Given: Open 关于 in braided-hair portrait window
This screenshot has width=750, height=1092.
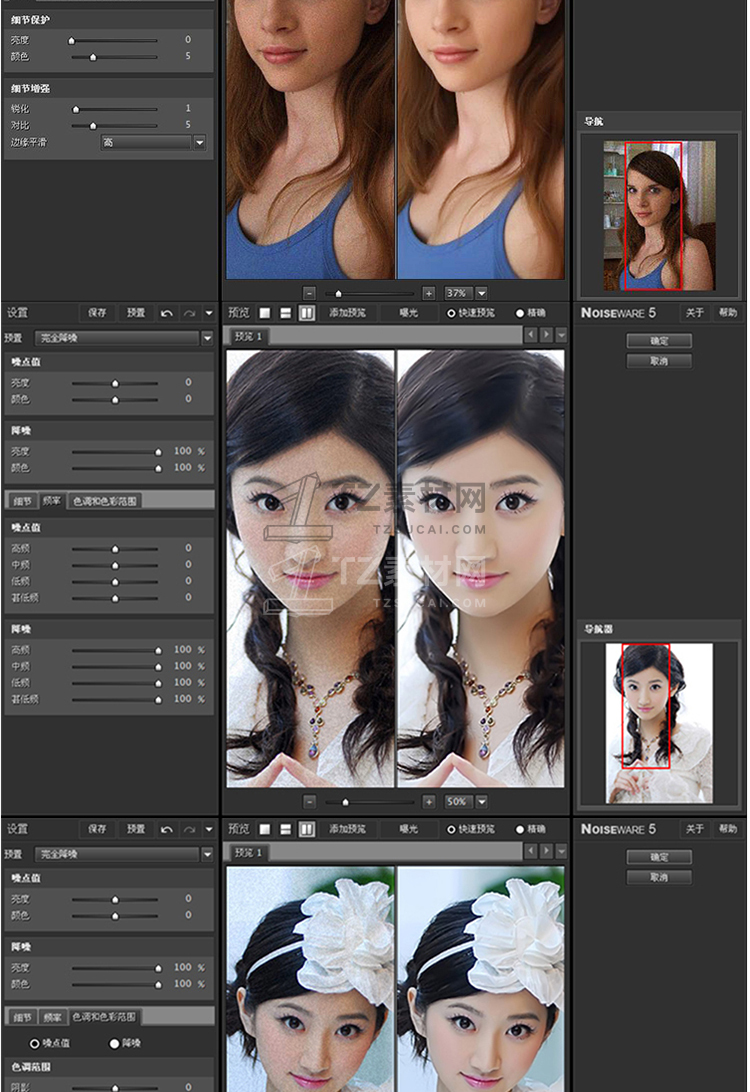Looking at the screenshot, I should coord(694,313).
